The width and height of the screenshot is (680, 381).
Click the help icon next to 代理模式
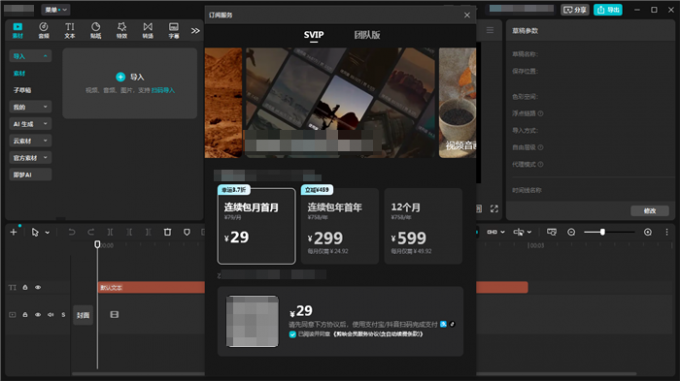[x=540, y=164]
